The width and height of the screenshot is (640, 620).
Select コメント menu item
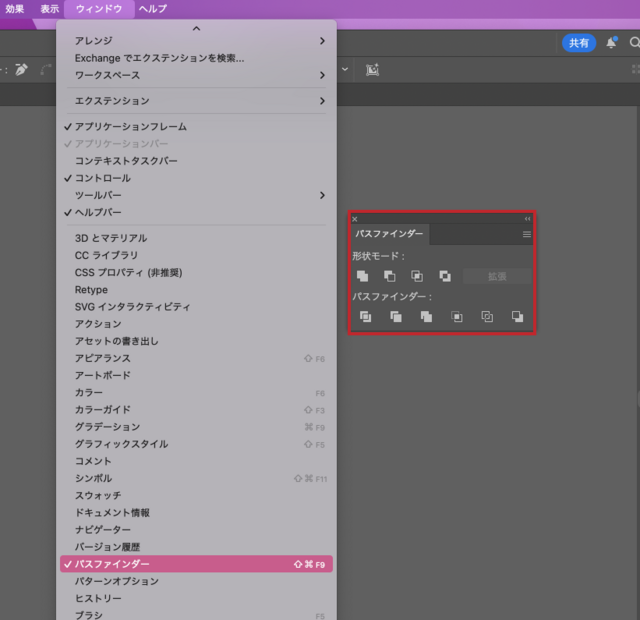[196, 461]
